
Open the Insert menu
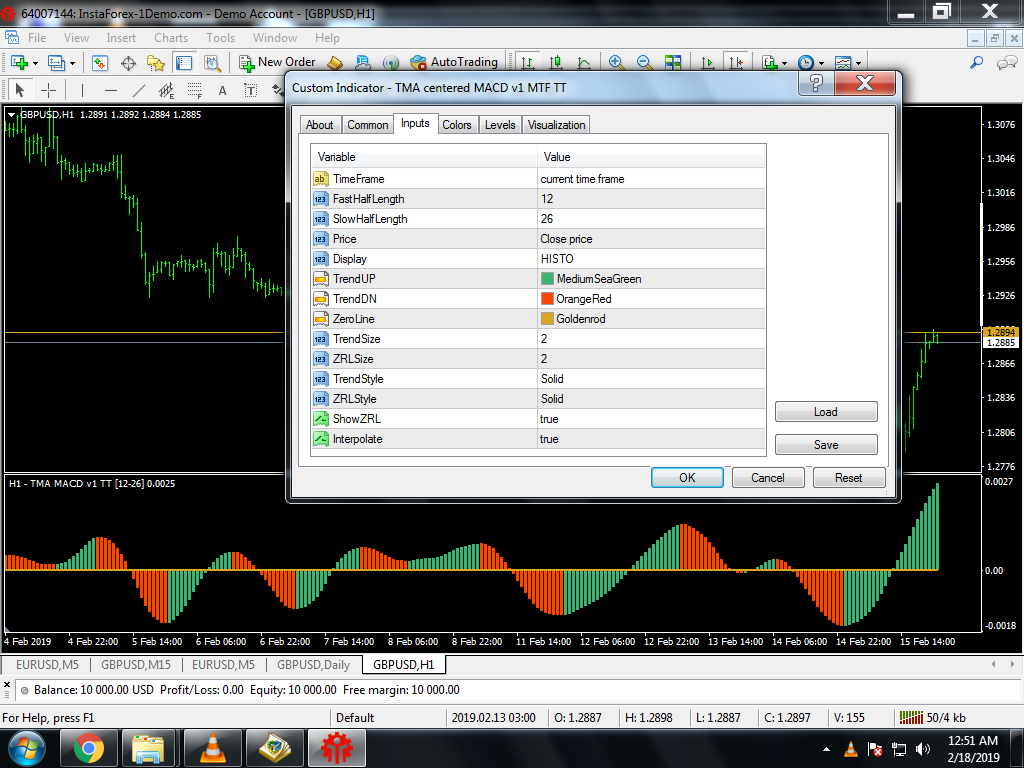coord(121,38)
